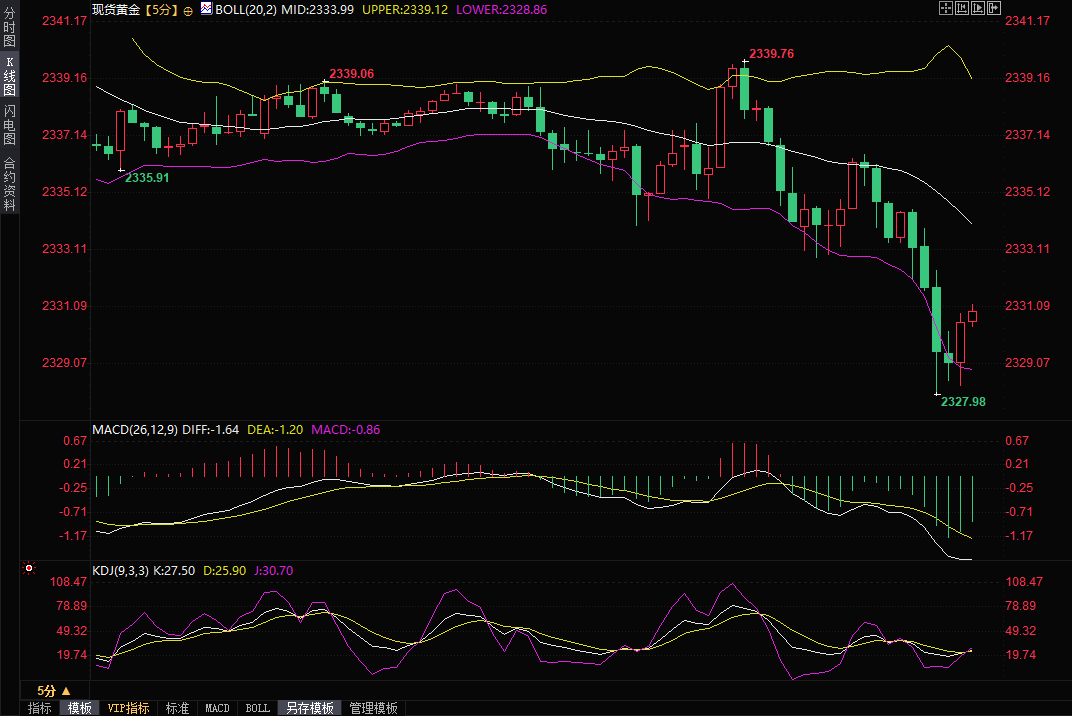Open the 闪电图 side tab
Image resolution: width=1072 pixels, height=716 pixels.
point(9,125)
